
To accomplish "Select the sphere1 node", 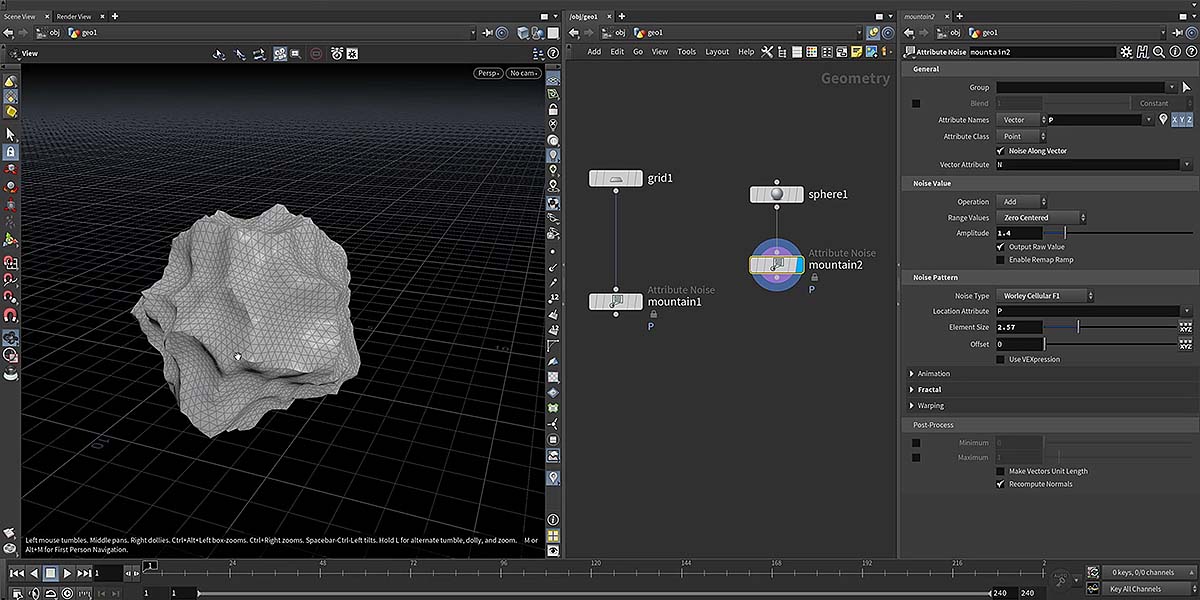I will click(776, 194).
